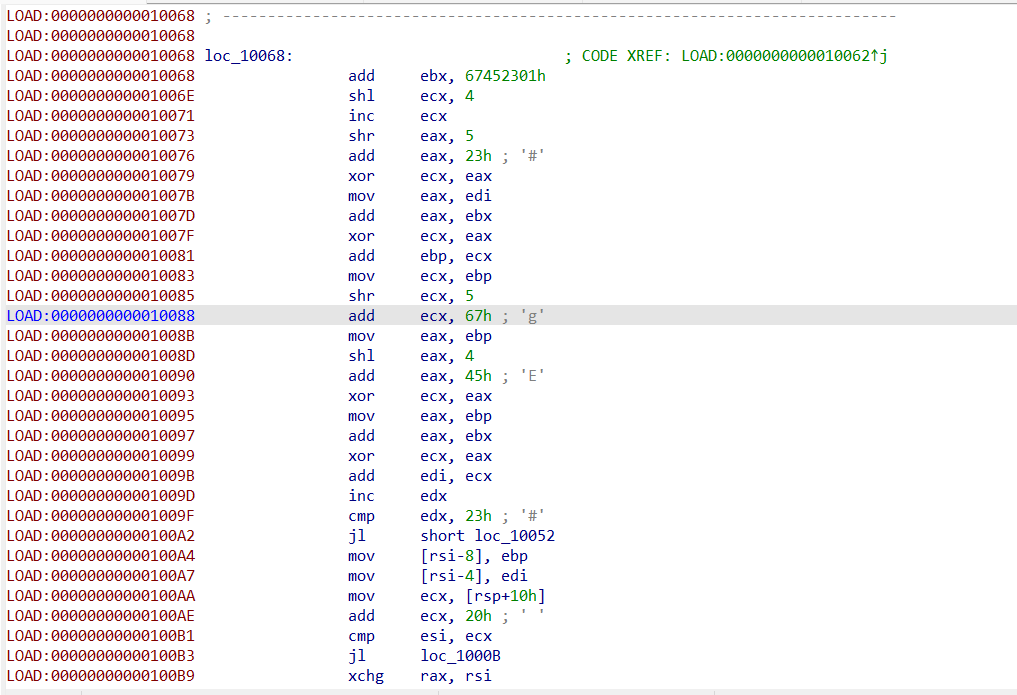Select the cmp esi, ecx instruction
Viewport: 1017px width, 695px height.
(420, 637)
